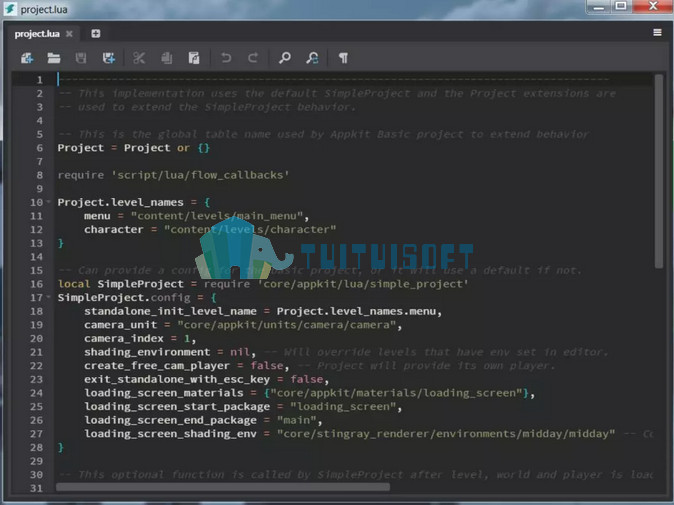The width and height of the screenshot is (674, 505).
Task: Click the camera_index key
Action: [124, 338]
